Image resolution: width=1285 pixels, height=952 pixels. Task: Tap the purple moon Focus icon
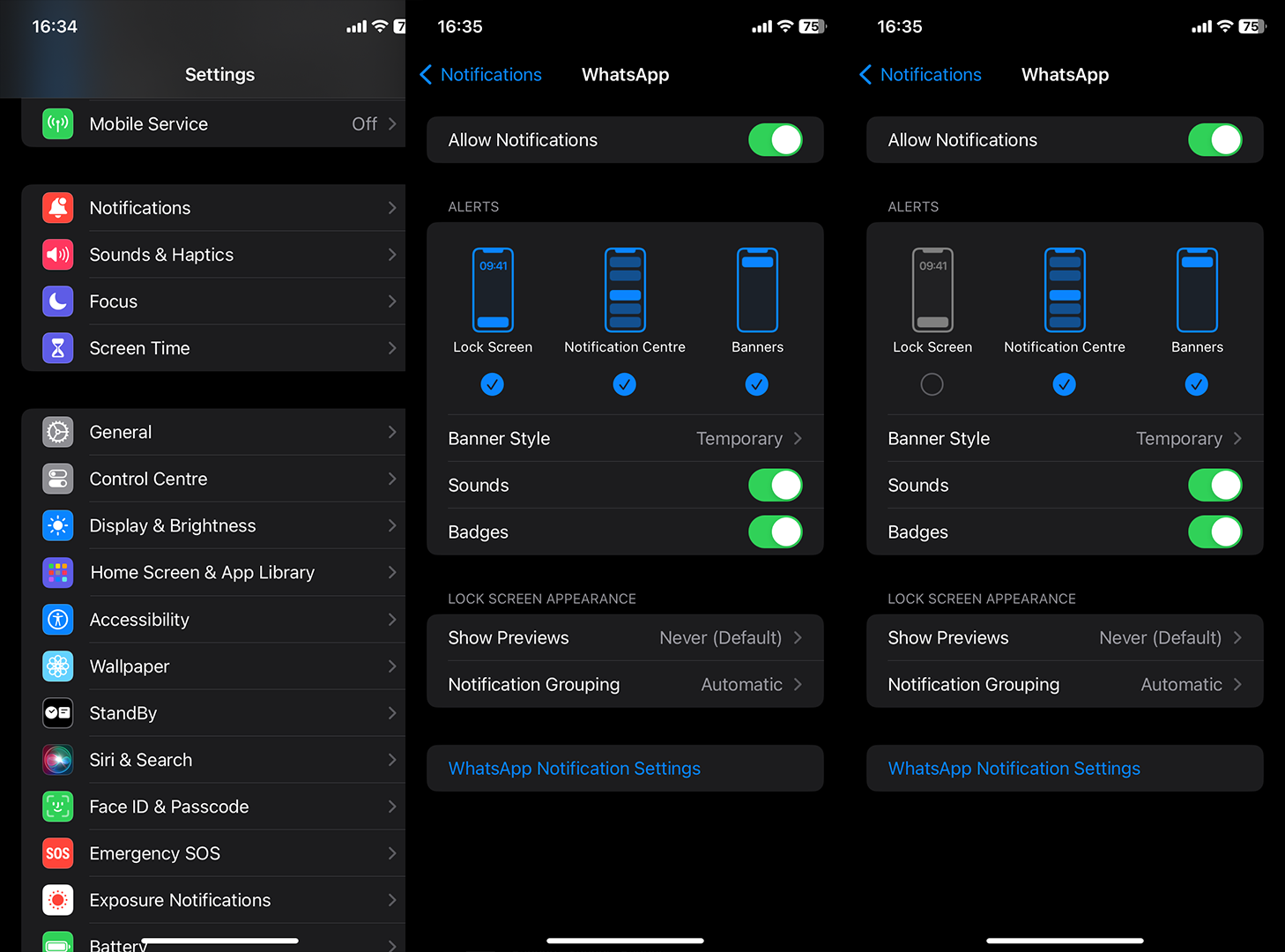click(58, 301)
